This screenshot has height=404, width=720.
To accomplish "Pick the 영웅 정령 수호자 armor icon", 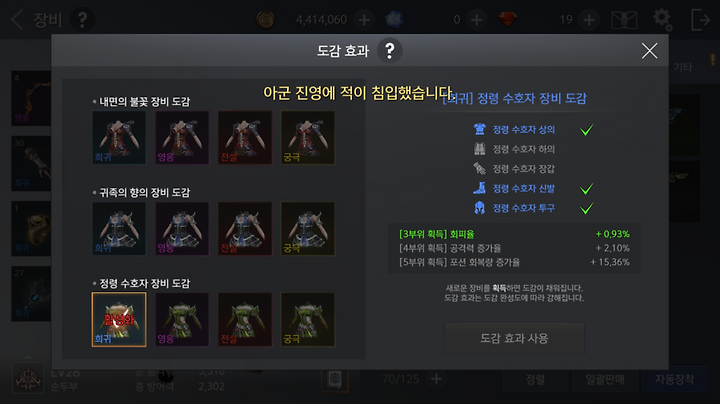I will 182,319.
